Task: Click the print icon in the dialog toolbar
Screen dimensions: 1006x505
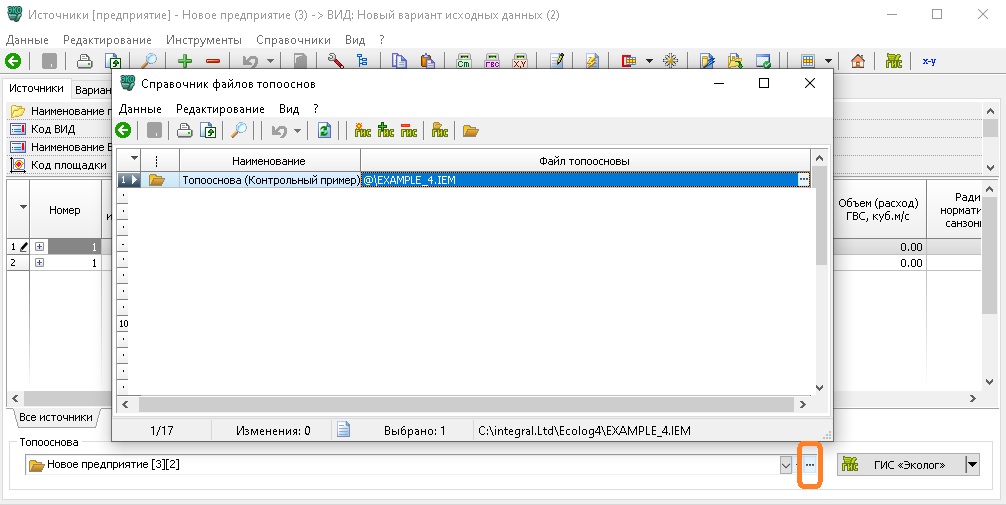Action: pos(184,130)
